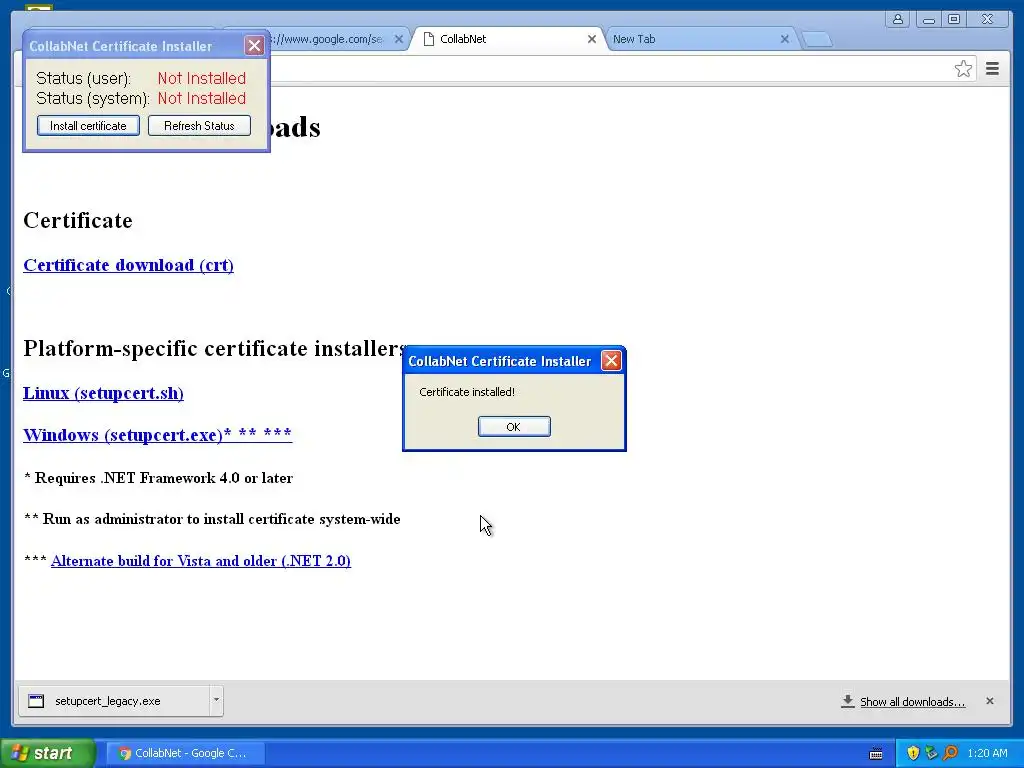The height and width of the screenshot is (768, 1024).
Task: Click the green network tray icon
Action: [x=931, y=753]
